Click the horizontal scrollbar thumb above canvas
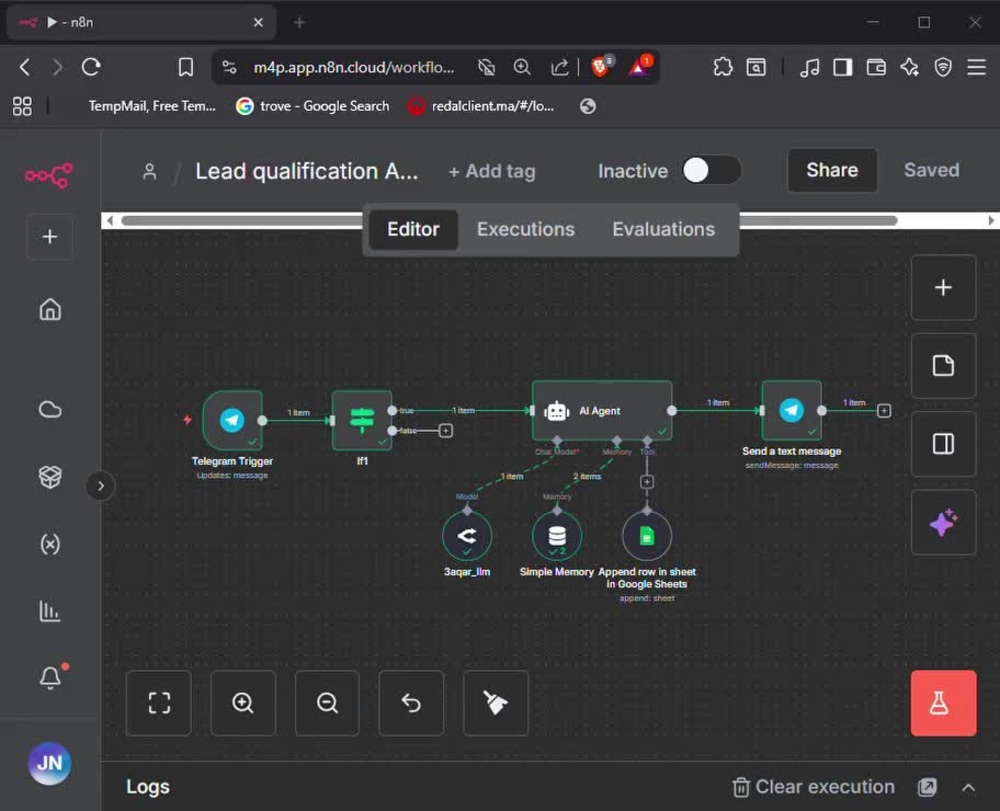 [x=509, y=221]
